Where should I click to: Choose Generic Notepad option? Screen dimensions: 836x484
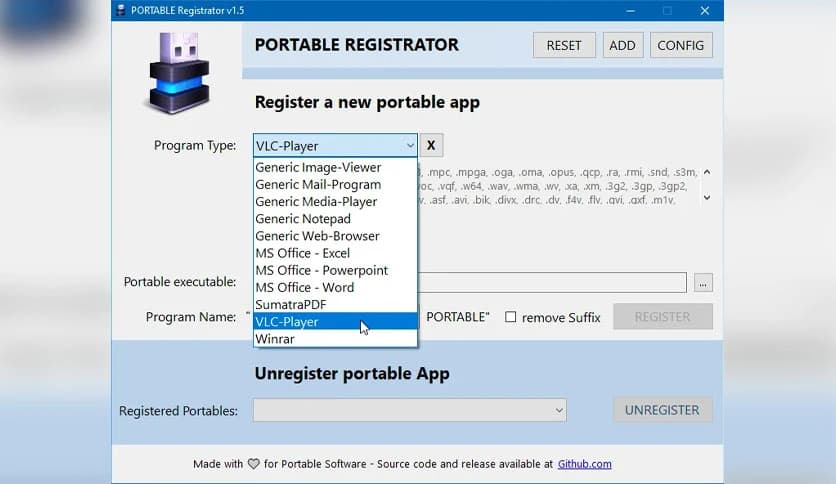(335, 219)
